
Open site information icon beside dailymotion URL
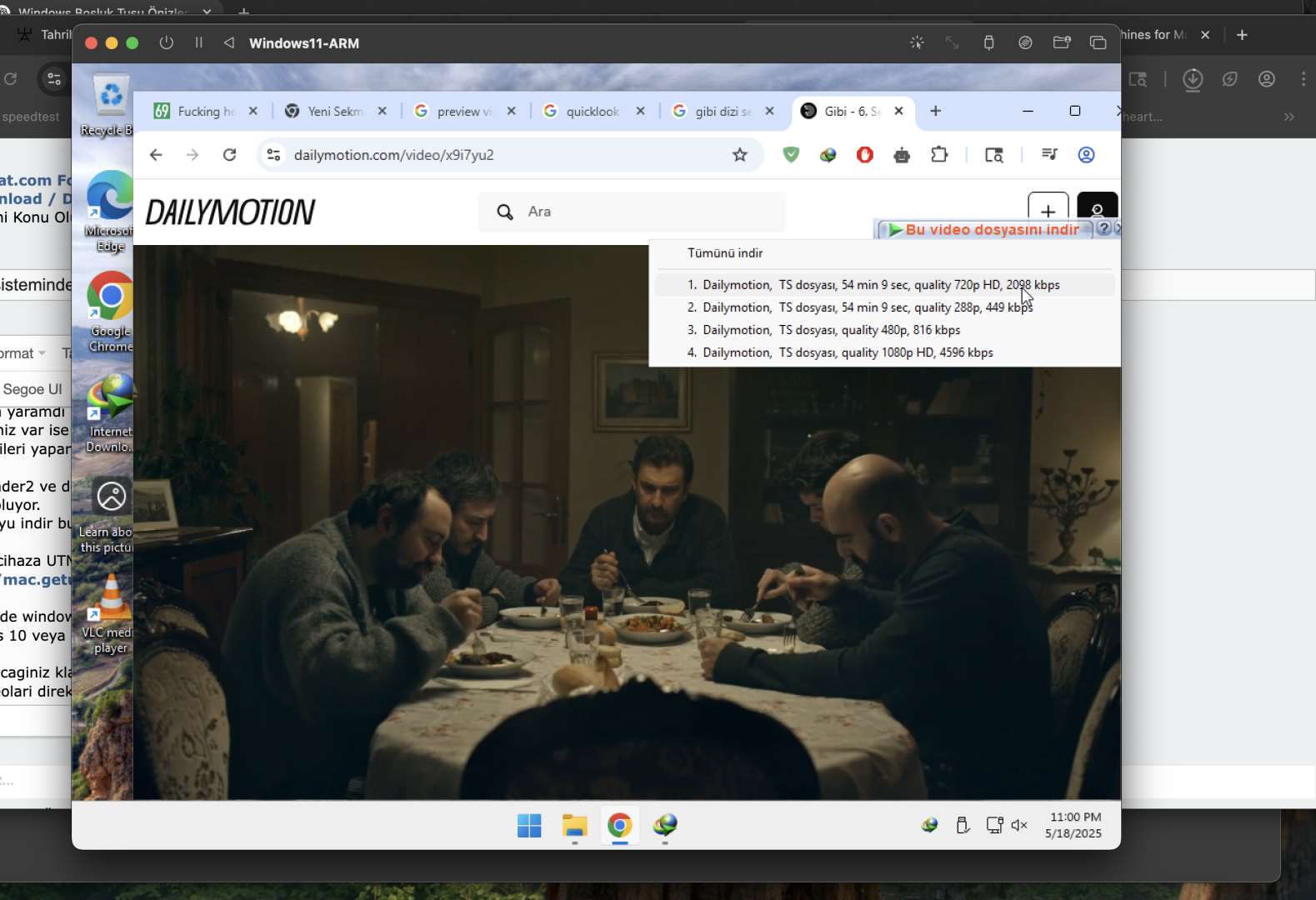pos(273,155)
